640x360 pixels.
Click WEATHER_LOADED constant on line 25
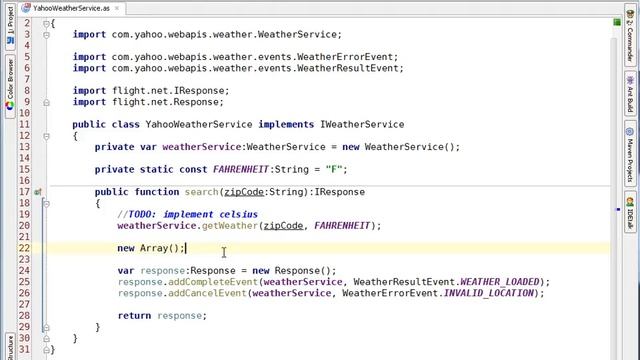(500, 282)
